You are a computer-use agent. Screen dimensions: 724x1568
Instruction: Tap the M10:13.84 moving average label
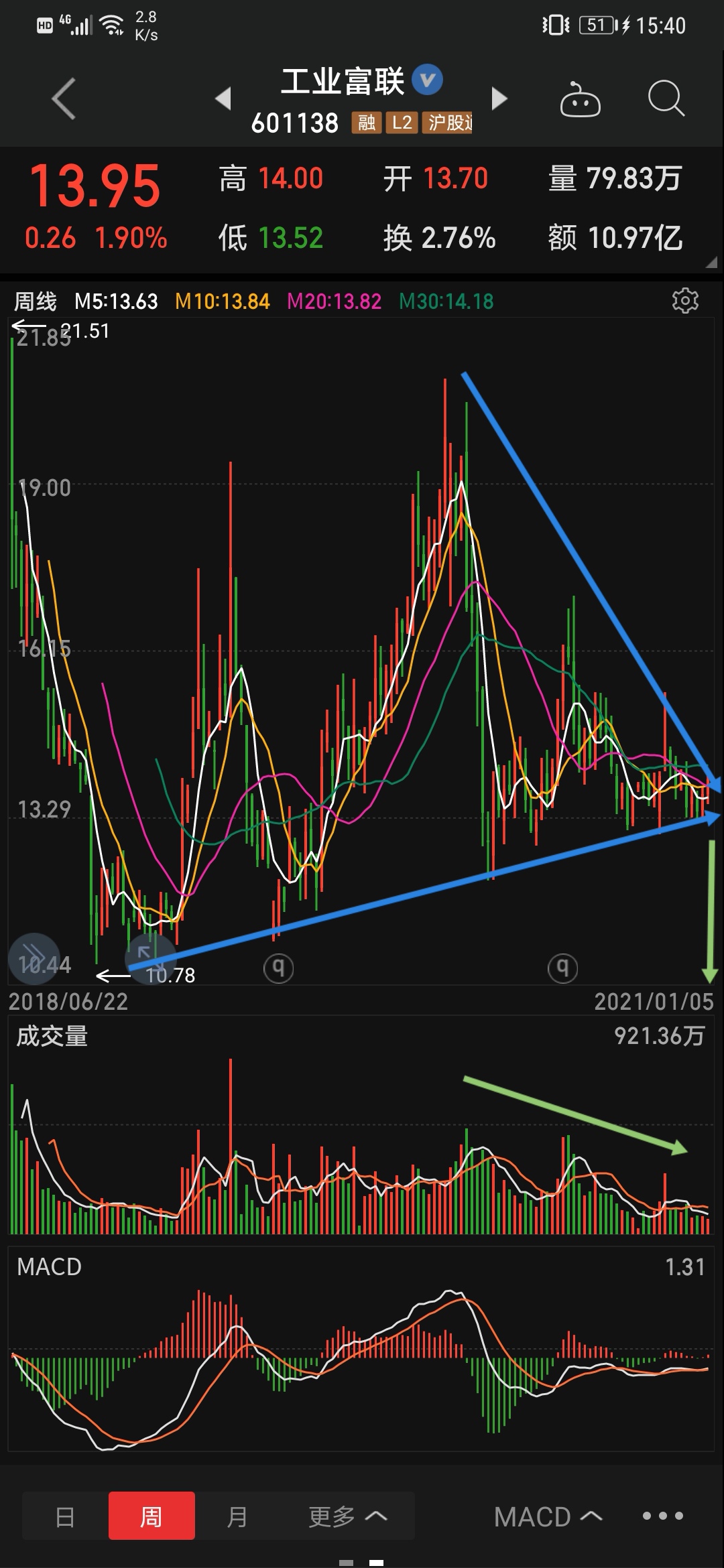[223, 302]
